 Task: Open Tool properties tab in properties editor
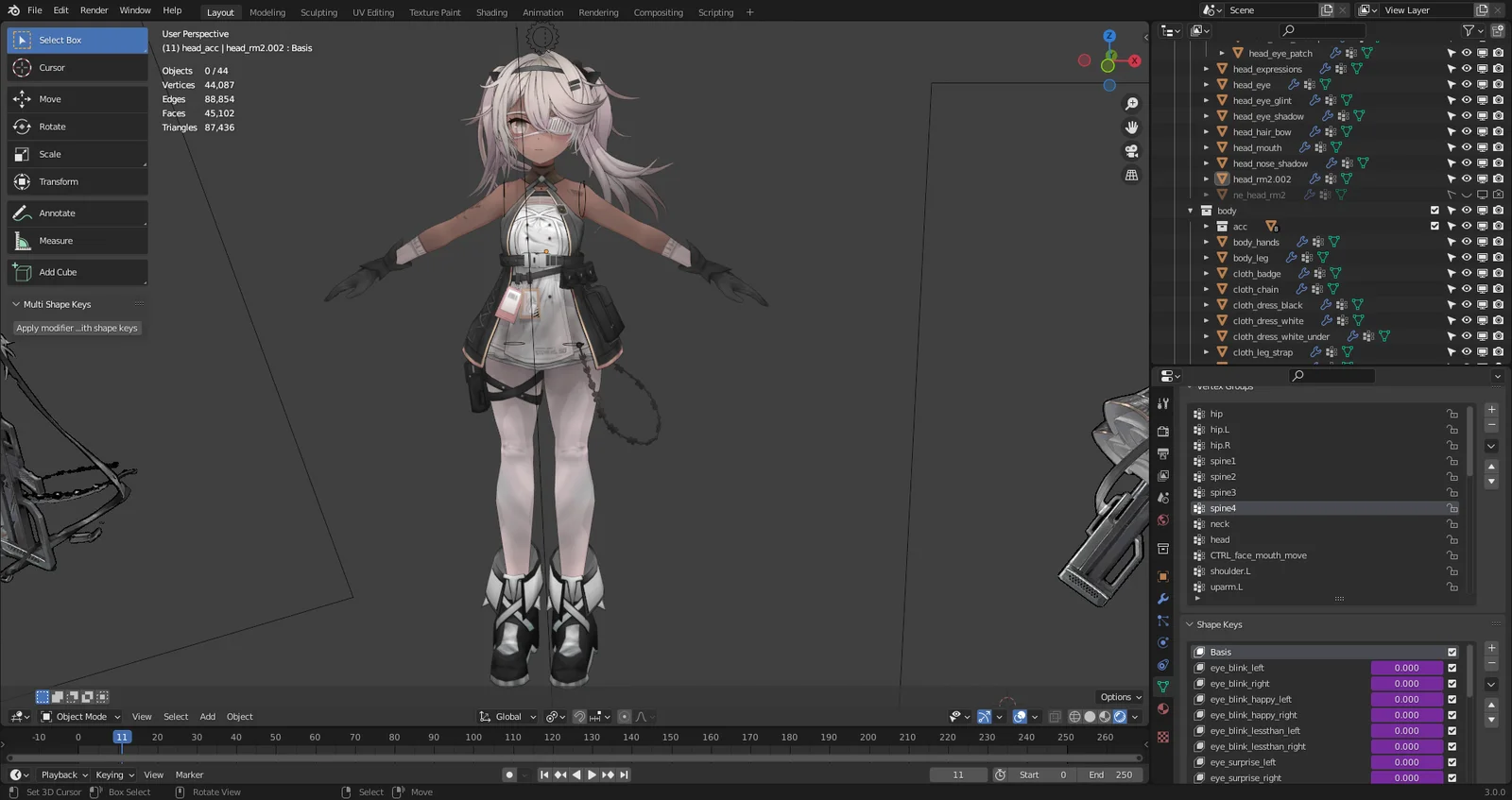(1163, 403)
